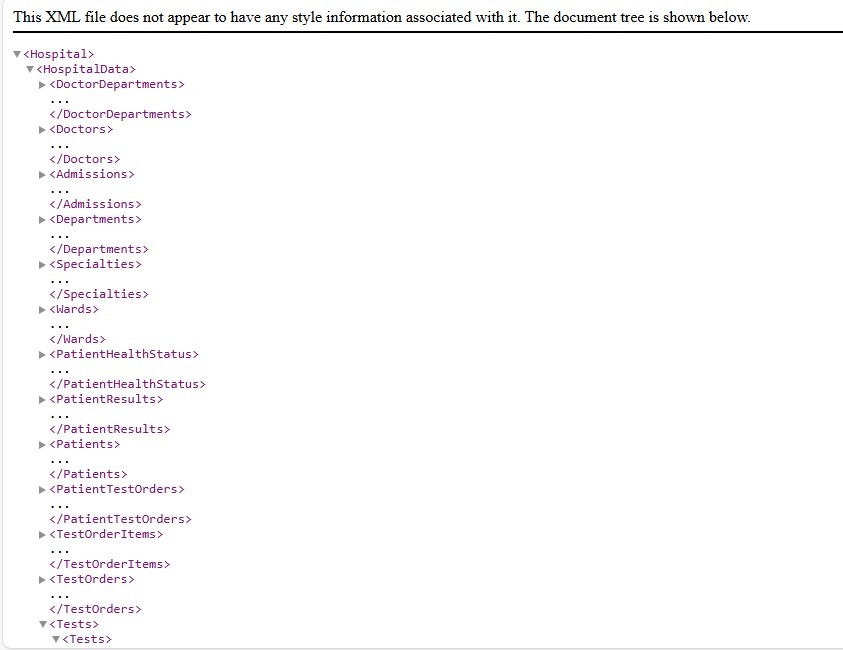Collapse the inner nested Tests node
843x650 pixels.
pyautogui.click(x=56, y=639)
